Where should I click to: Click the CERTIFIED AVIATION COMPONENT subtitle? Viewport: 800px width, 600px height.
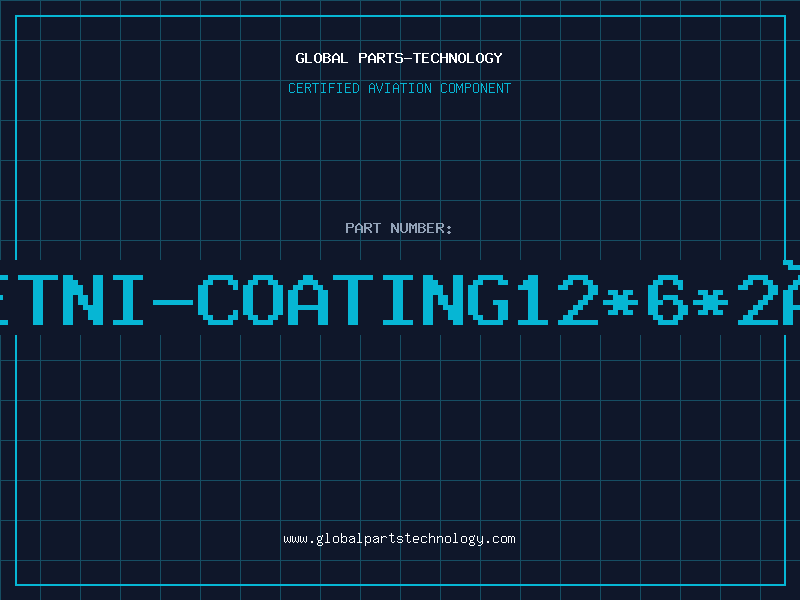click(399, 88)
